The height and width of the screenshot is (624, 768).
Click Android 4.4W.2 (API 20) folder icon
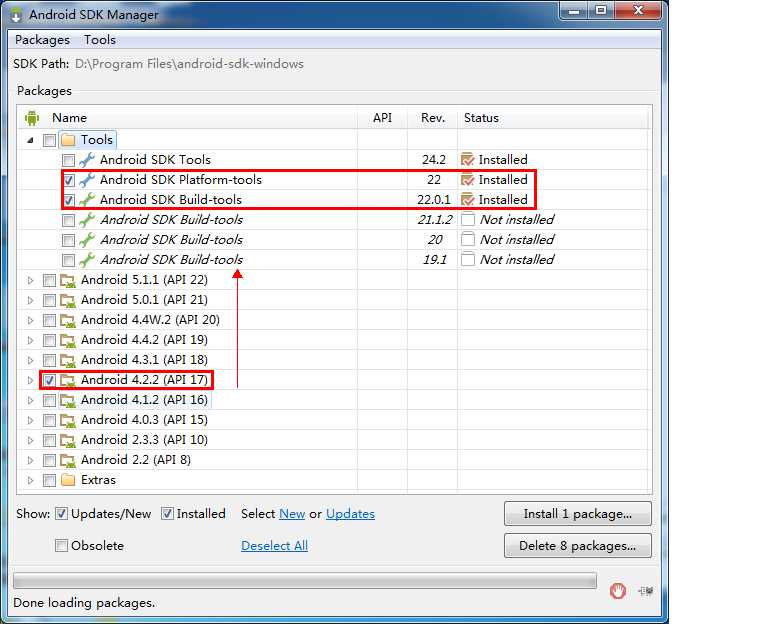pyautogui.click(x=68, y=321)
